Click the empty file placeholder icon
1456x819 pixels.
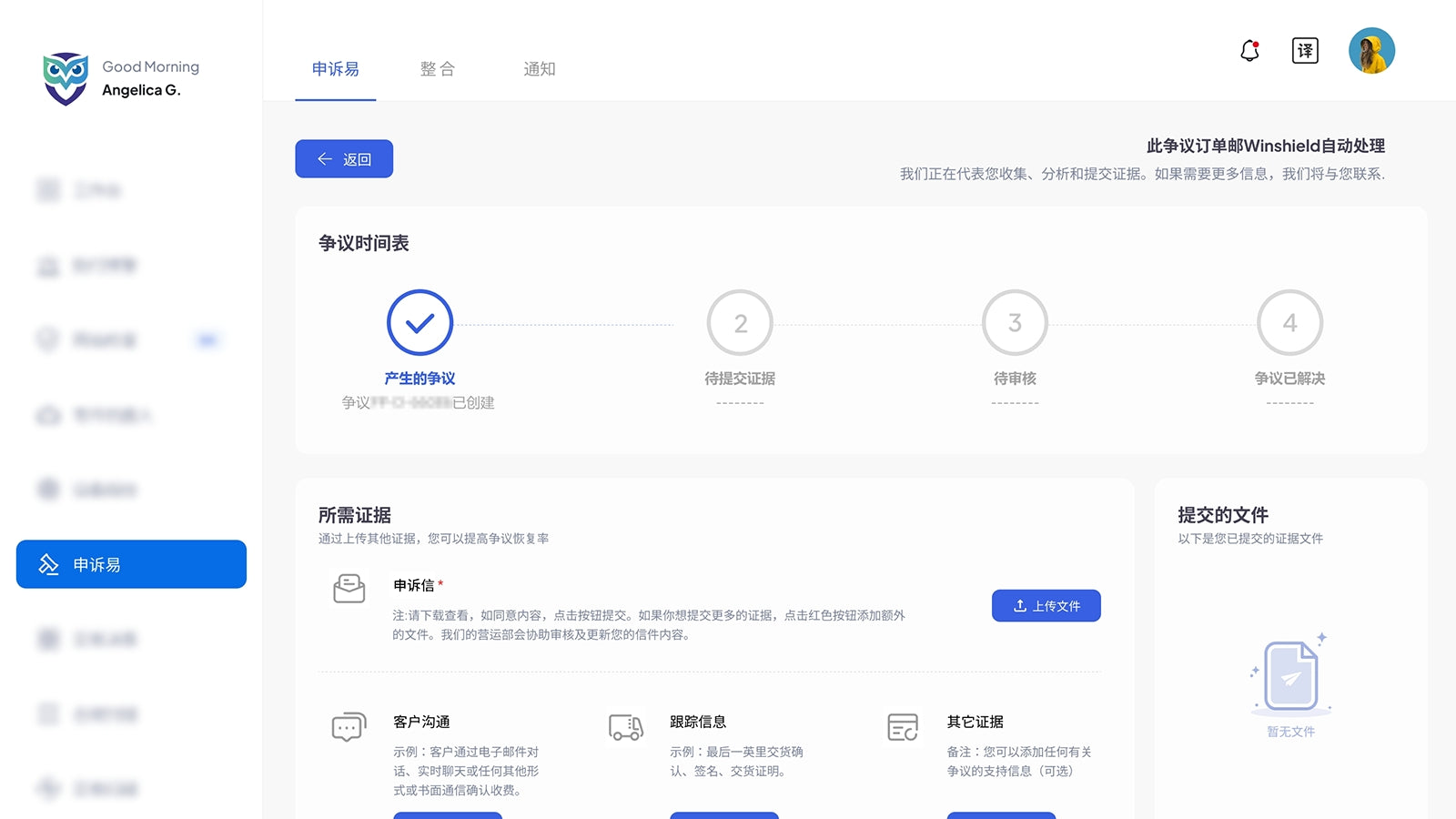pyautogui.click(x=1290, y=675)
